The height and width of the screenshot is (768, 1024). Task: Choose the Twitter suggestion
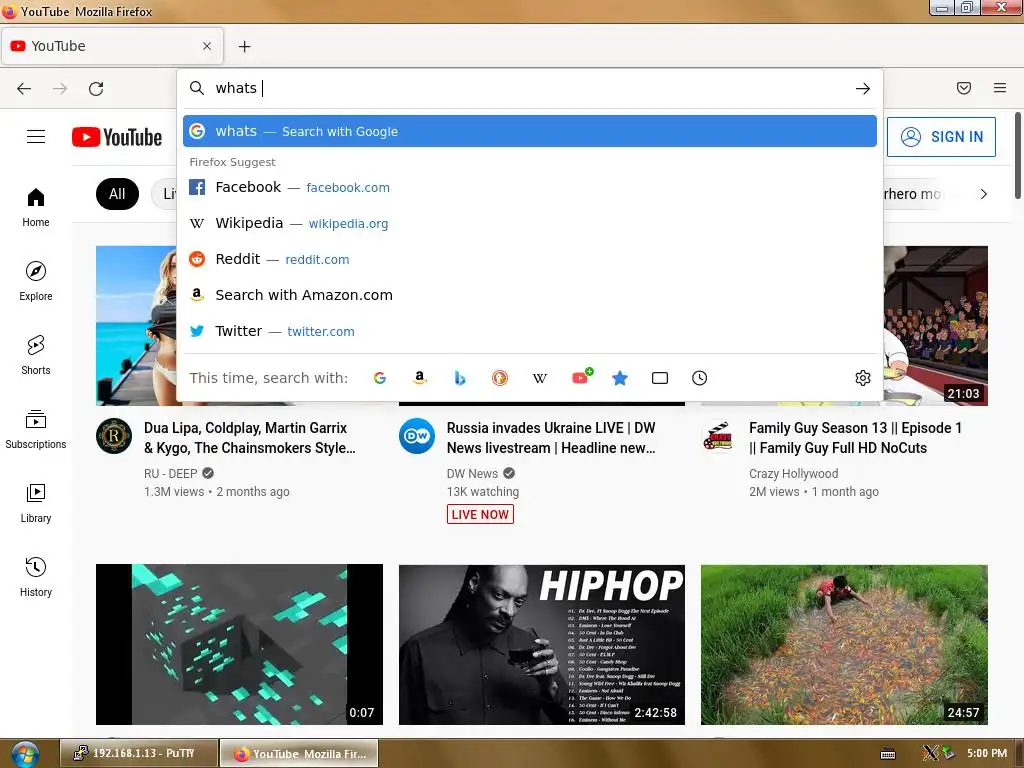pyautogui.click(x=530, y=331)
